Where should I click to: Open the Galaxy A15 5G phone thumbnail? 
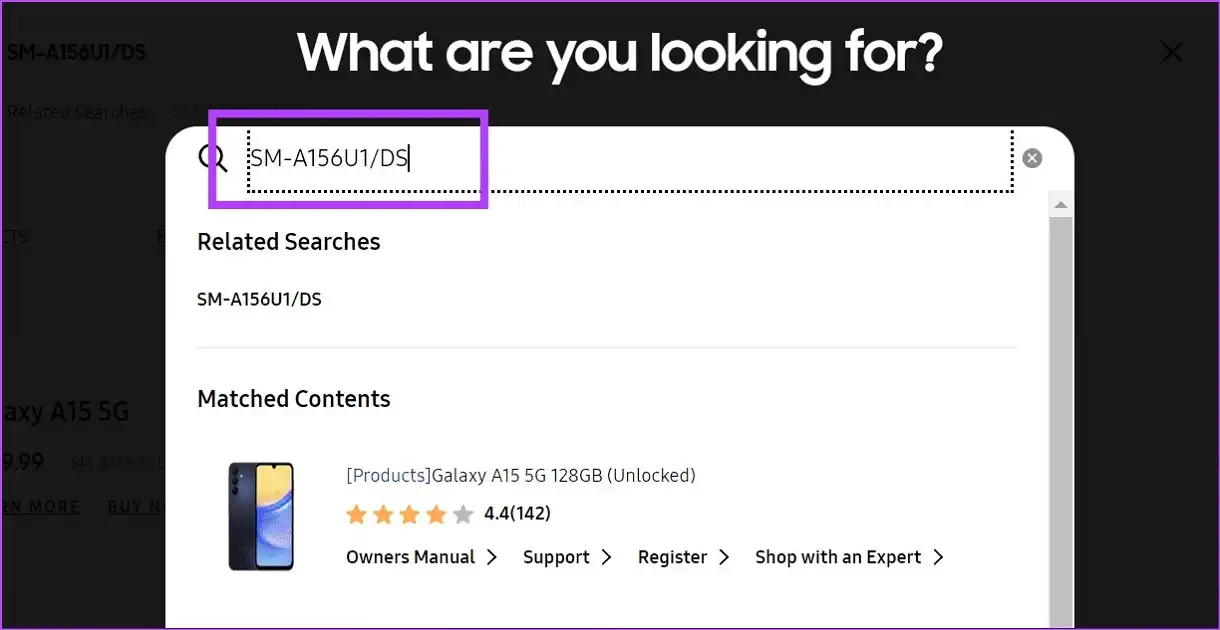[x=261, y=516]
